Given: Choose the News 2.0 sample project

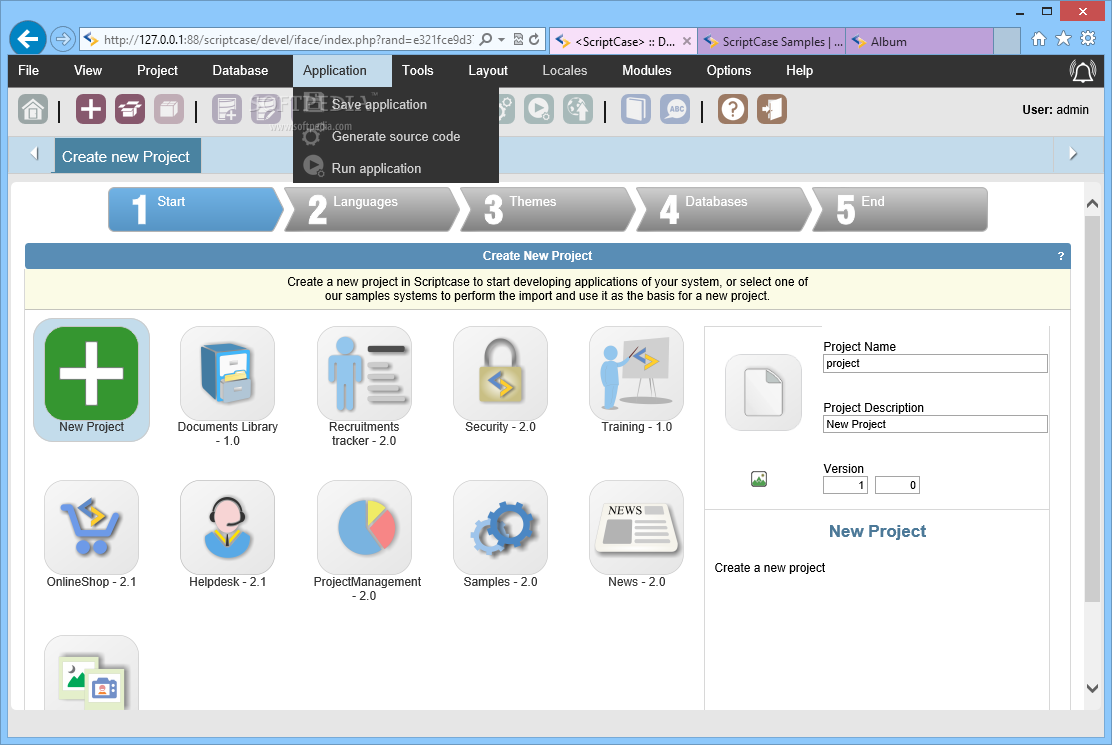Looking at the screenshot, I should click(x=636, y=527).
